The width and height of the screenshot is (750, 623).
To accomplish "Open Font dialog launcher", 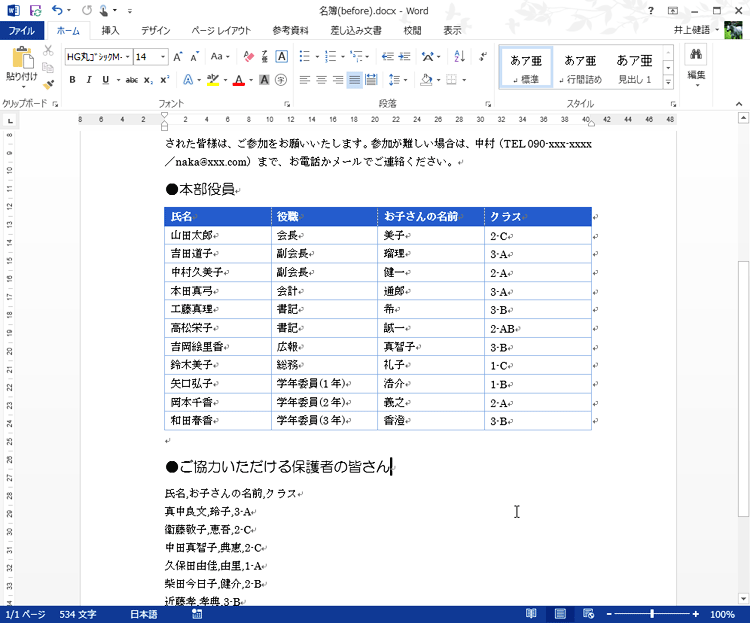I will (287, 104).
